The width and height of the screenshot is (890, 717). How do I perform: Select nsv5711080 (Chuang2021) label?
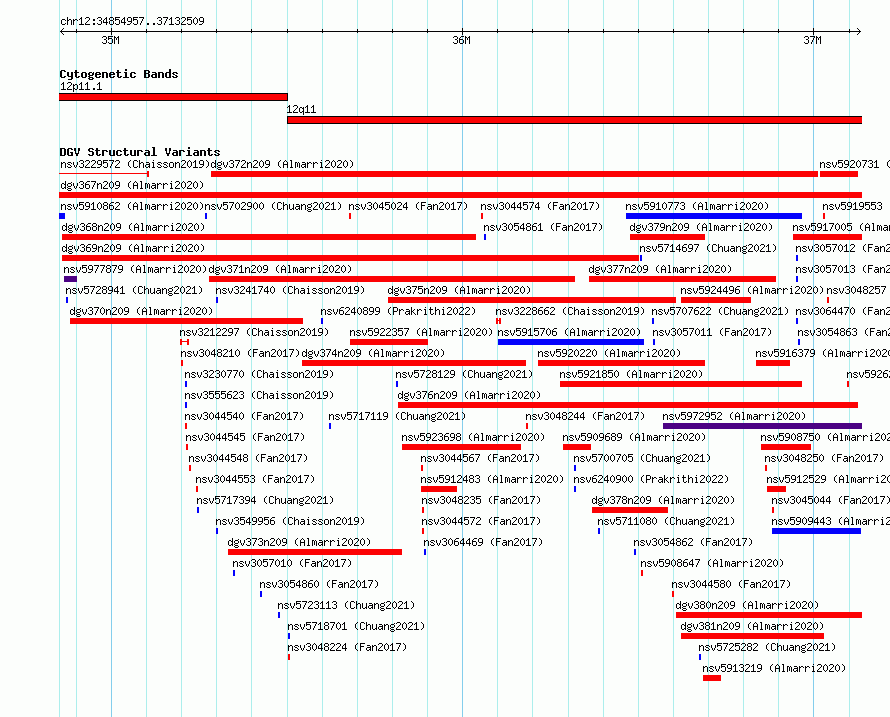666,521
